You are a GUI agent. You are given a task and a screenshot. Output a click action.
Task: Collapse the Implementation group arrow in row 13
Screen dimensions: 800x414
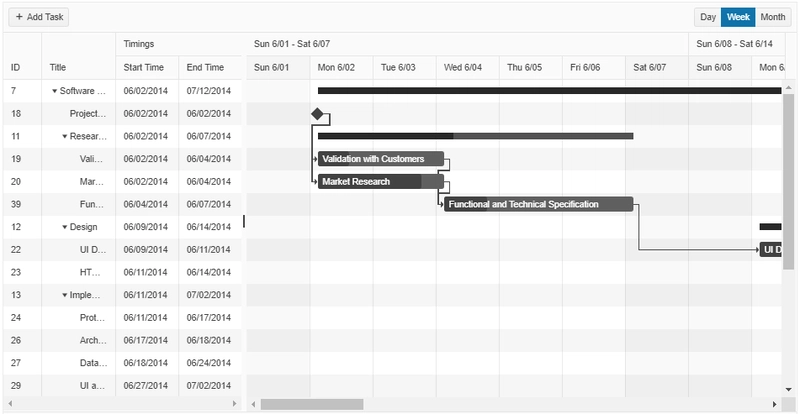[x=65, y=295]
